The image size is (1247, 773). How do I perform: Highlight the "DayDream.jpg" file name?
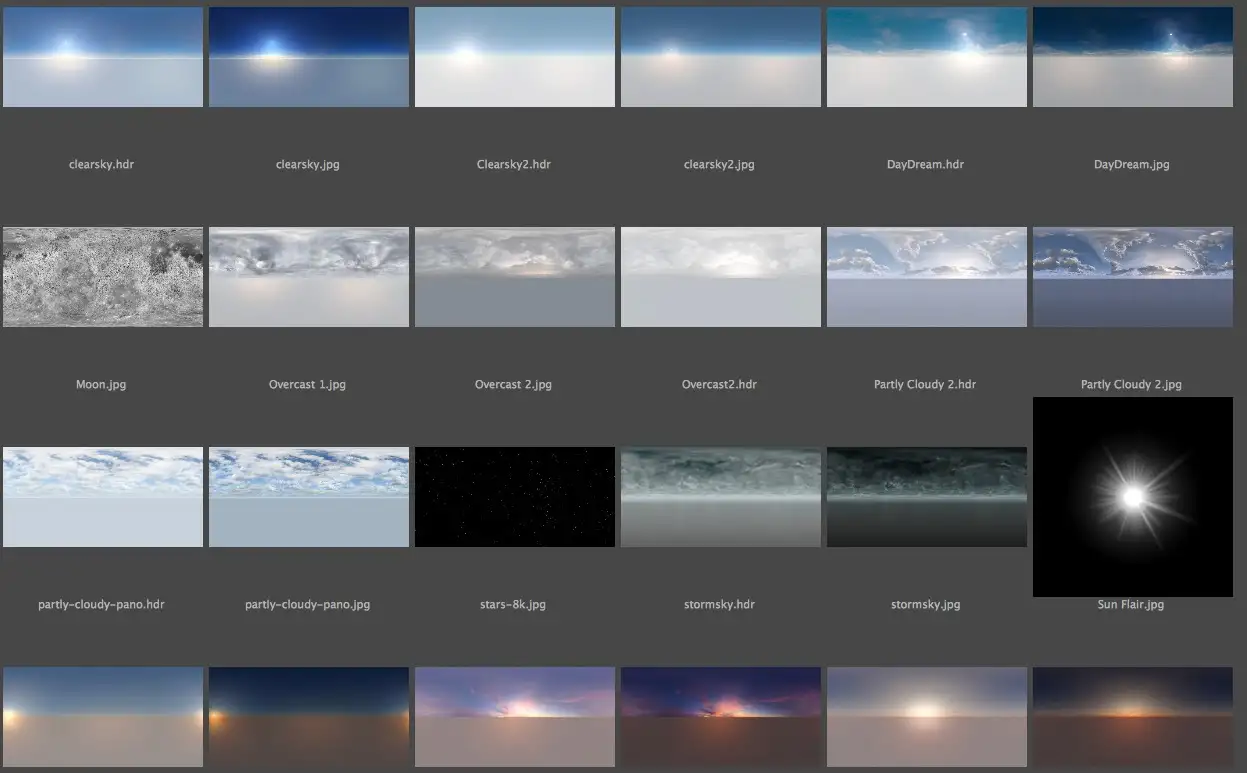tap(1132, 164)
